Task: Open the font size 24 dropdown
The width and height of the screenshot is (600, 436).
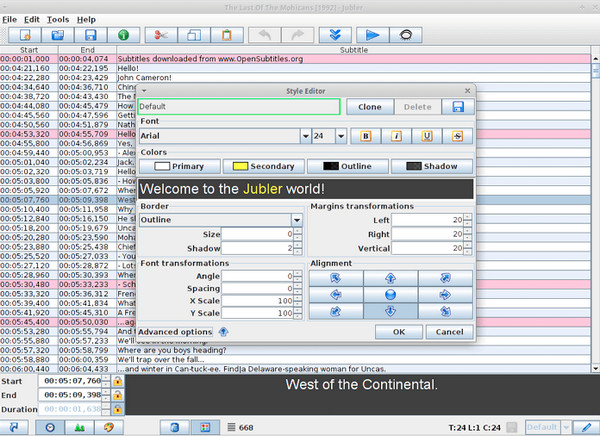Action: pyautogui.click(x=341, y=136)
